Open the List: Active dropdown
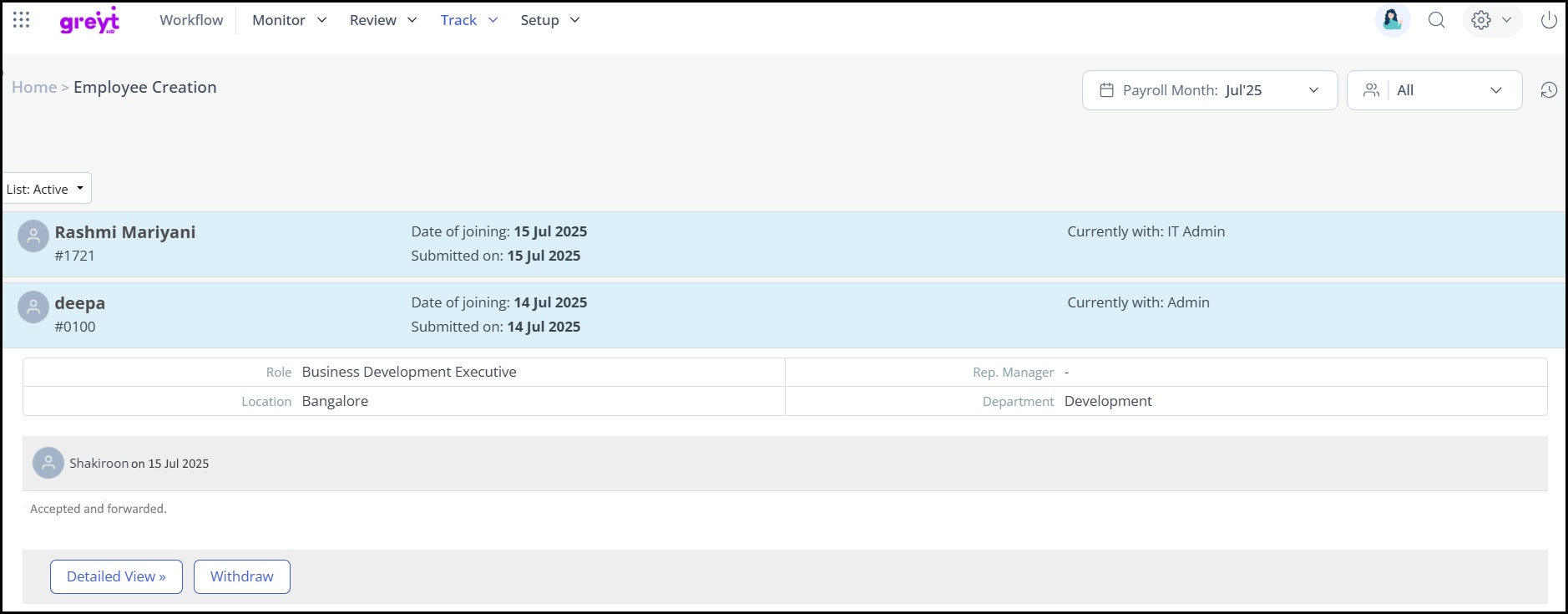This screenshot has height=614, width=1568. [x=46, y=189]
